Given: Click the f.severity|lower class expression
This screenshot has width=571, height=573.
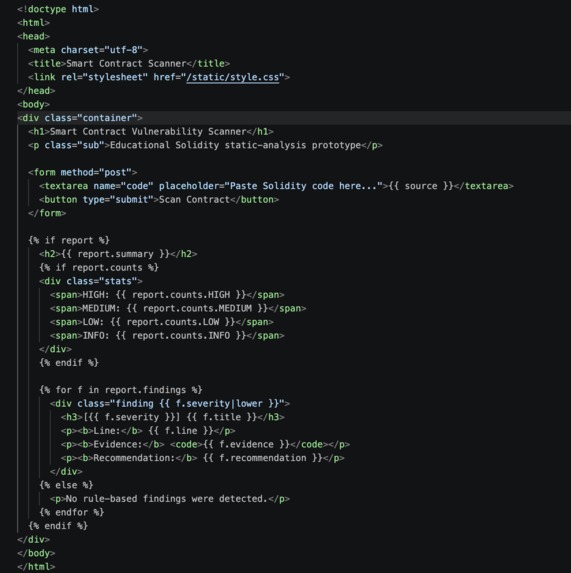Looking at the screenshot, I should (219, 403).
